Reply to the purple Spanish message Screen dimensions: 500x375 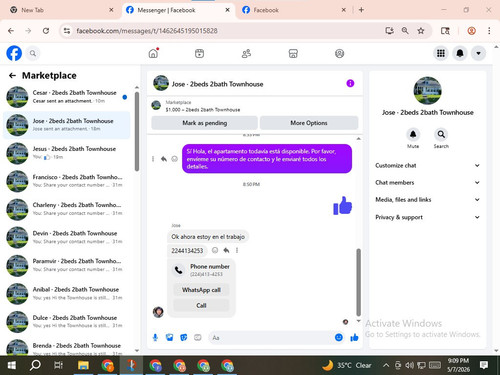(164, 159)
